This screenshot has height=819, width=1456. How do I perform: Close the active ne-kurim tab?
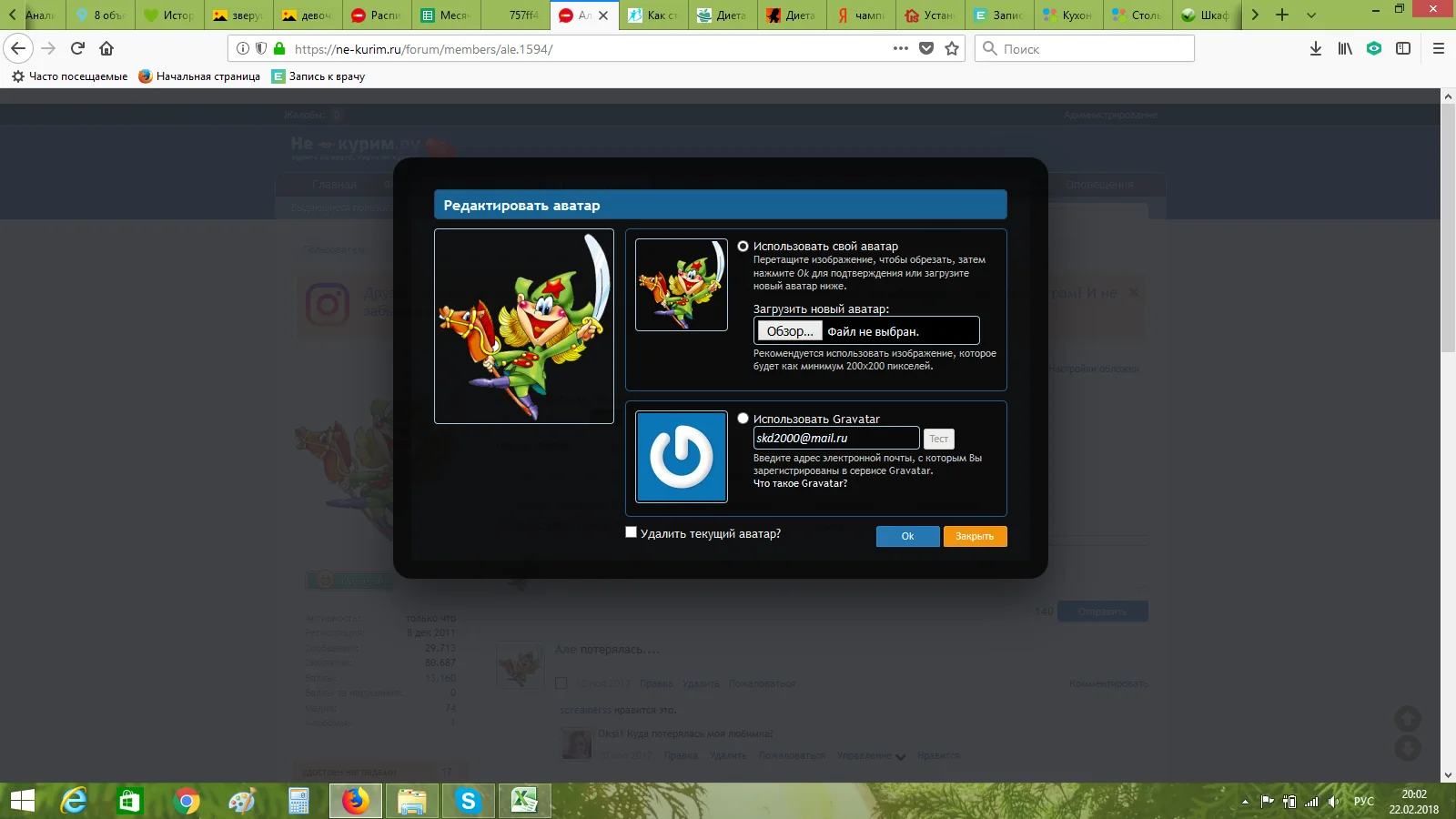(x=603, y=15)
